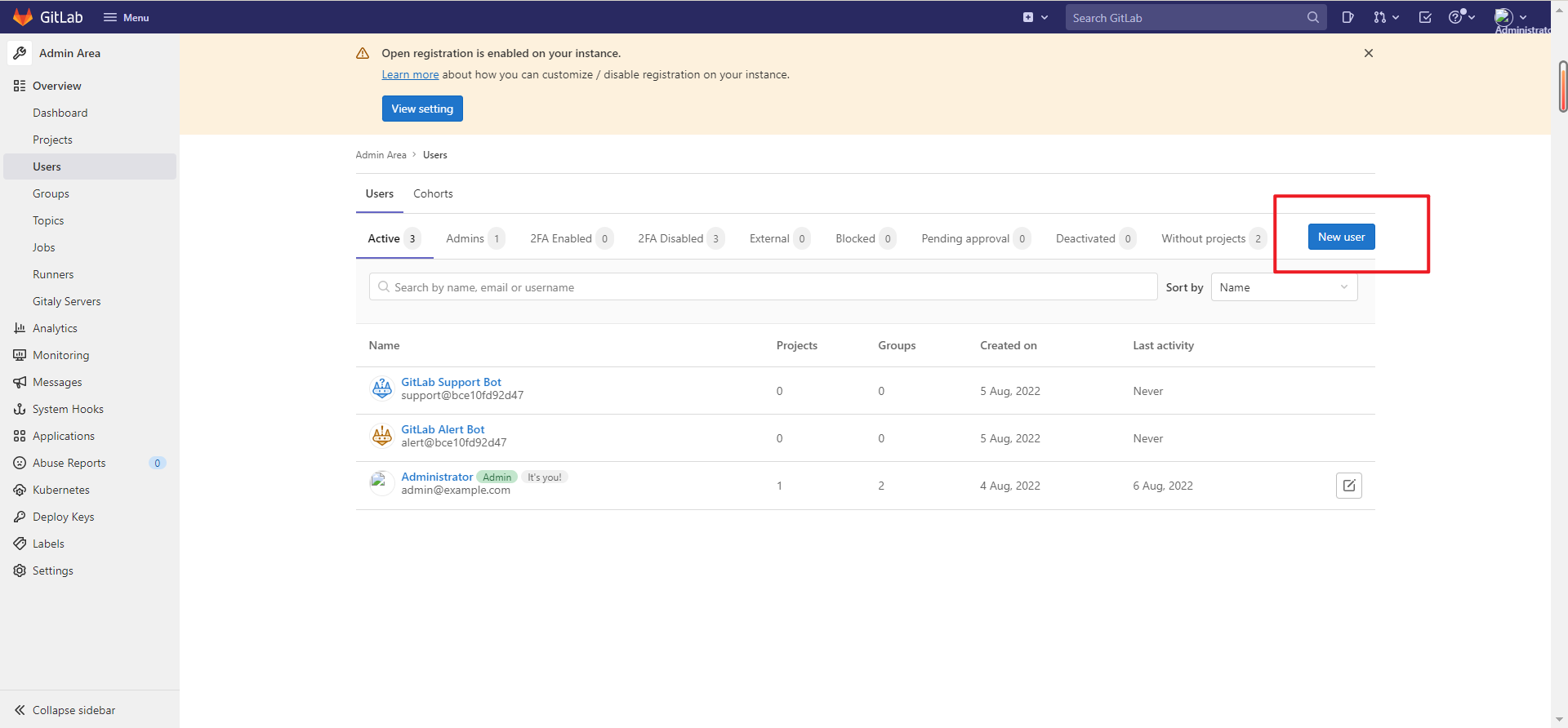This screenshot has width=1568, height=728.
Task: Click the Overview grid icon
Action: point(20,86)
